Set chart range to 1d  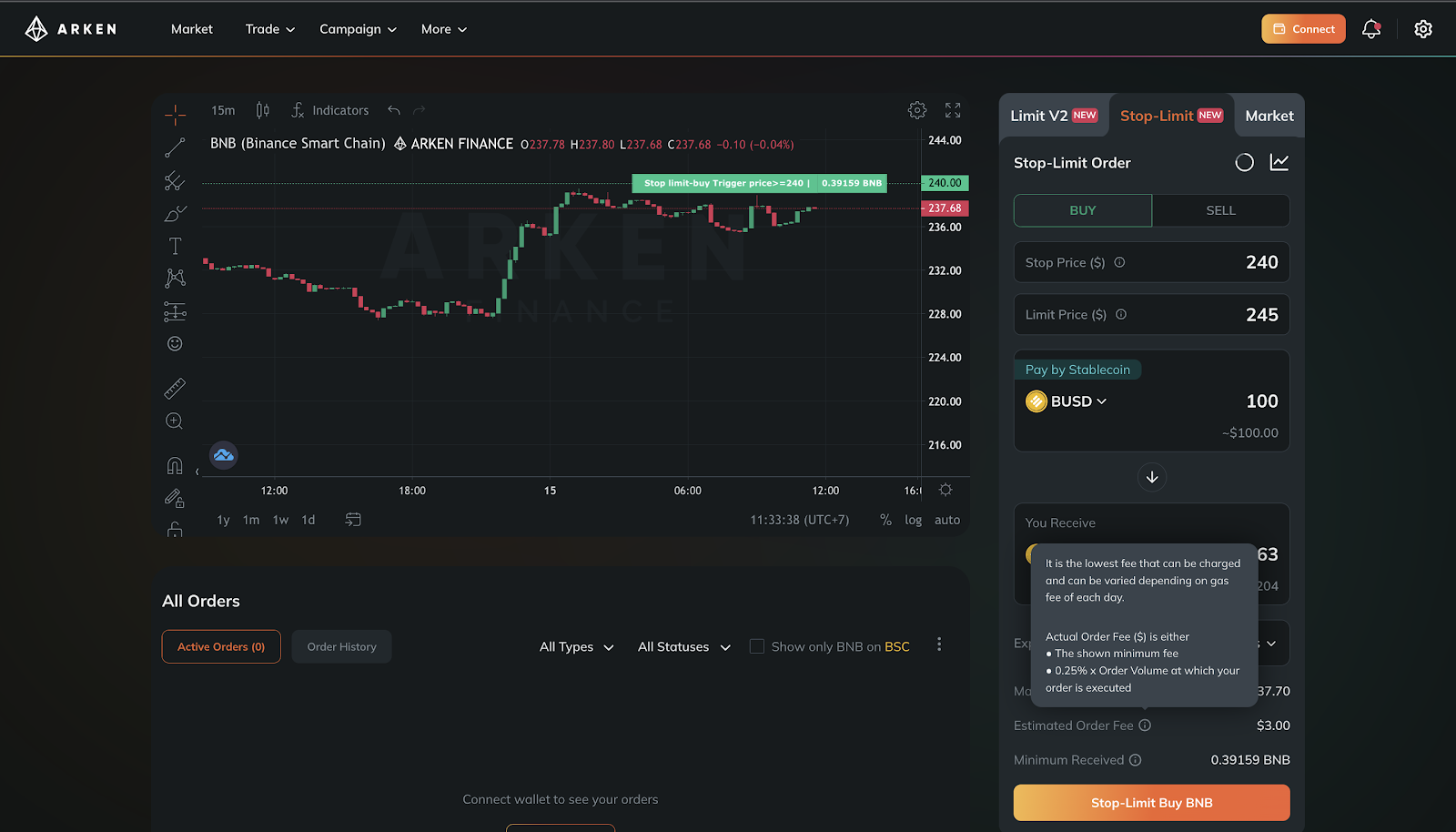[x=308, y=520]
